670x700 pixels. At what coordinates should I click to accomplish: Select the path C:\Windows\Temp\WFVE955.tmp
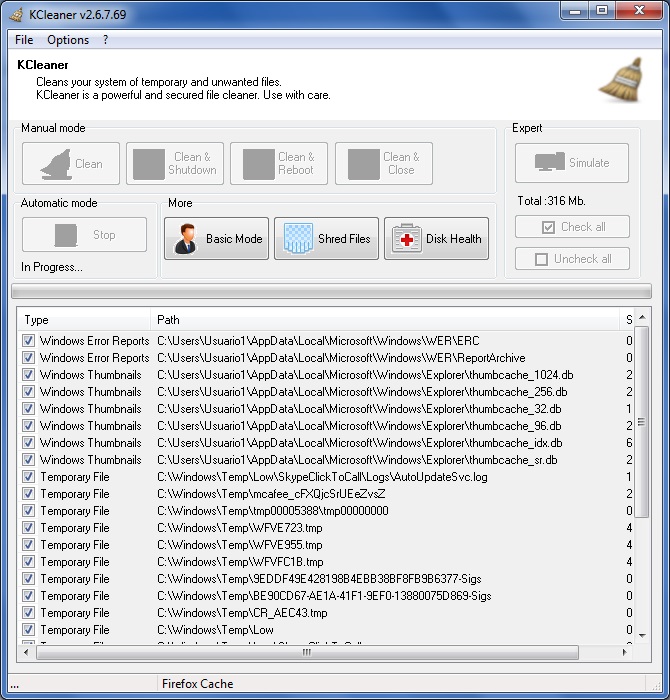(240, 545)
